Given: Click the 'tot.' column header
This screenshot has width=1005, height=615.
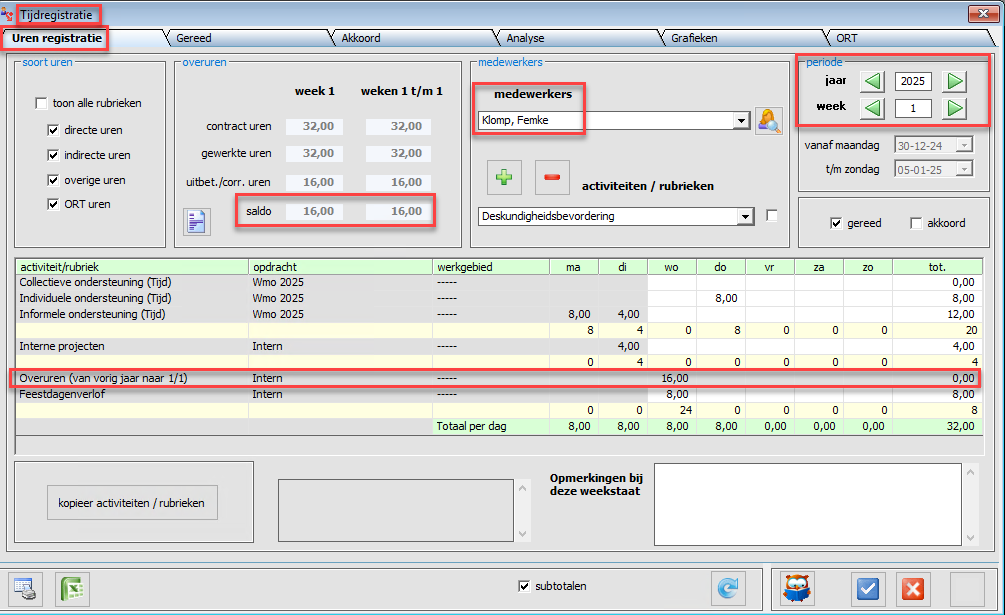Looking at the screenshot, I should 937,267.
